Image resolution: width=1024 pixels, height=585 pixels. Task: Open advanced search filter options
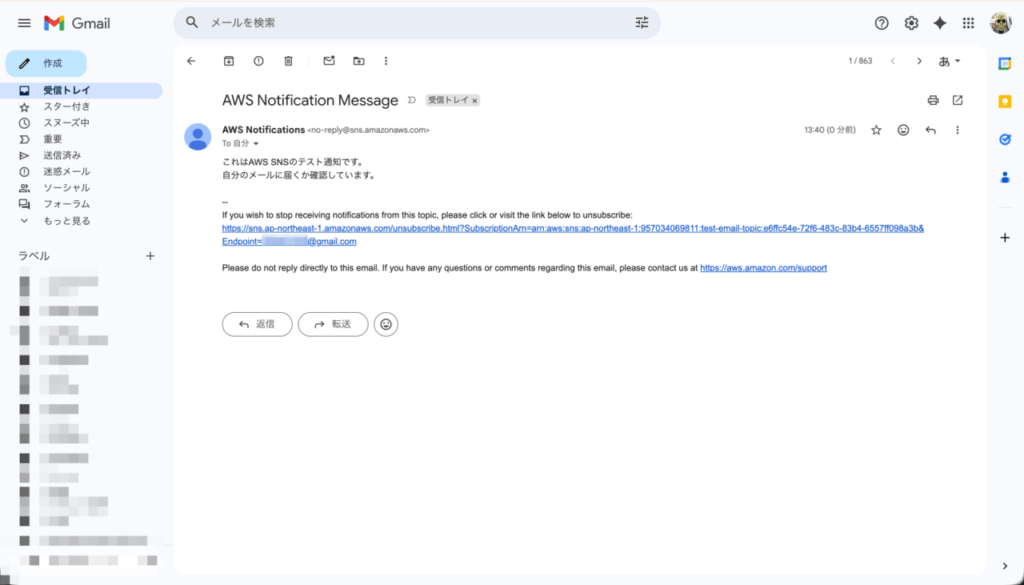pos(641,22)
